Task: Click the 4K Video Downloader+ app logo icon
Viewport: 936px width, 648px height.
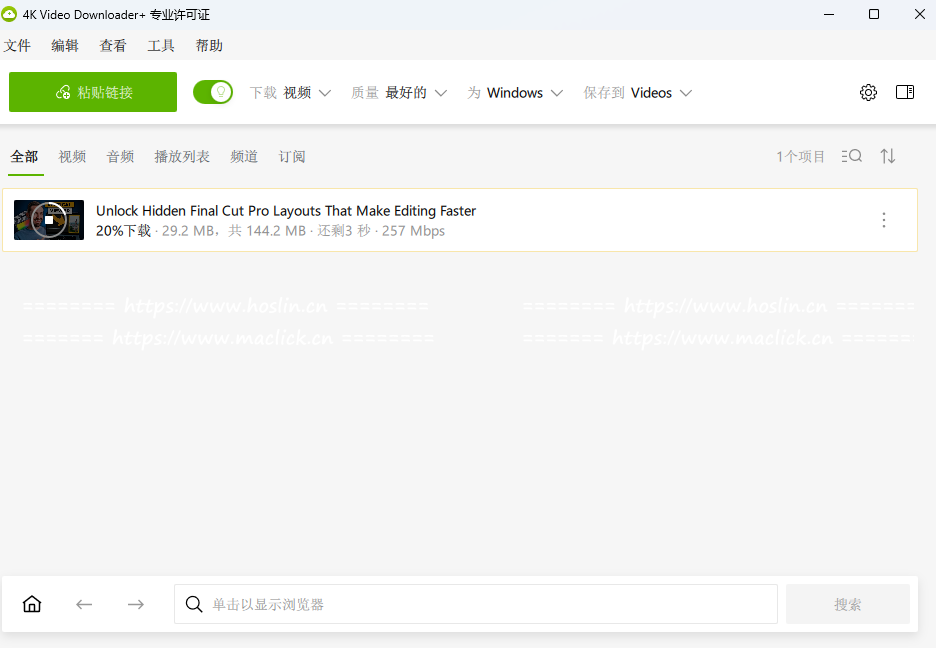Action: coord(9,14)
